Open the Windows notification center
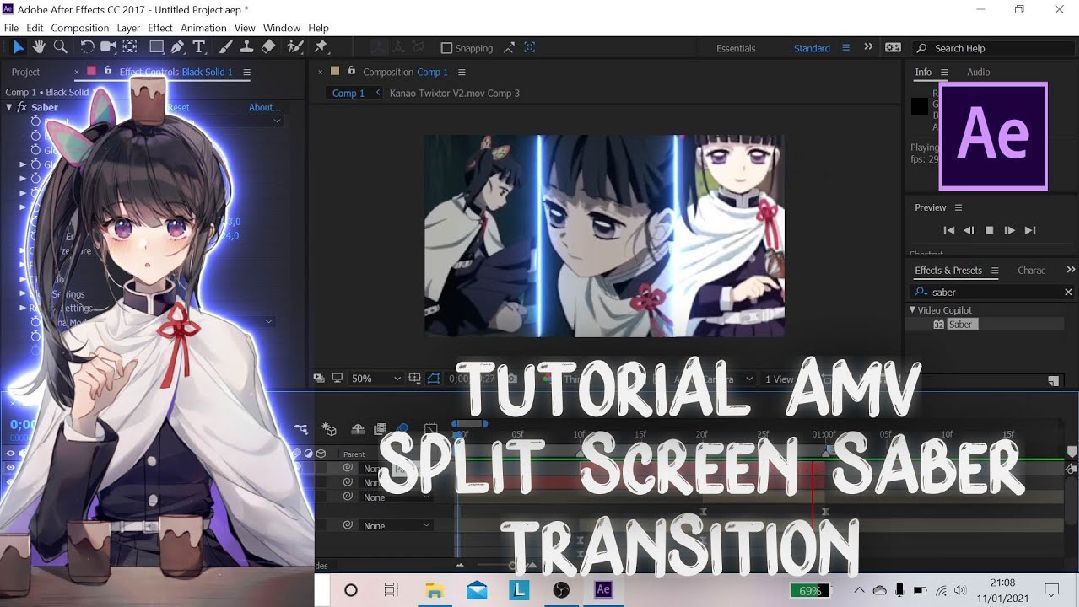1079x607 pixels. (x=1051, y=590)
